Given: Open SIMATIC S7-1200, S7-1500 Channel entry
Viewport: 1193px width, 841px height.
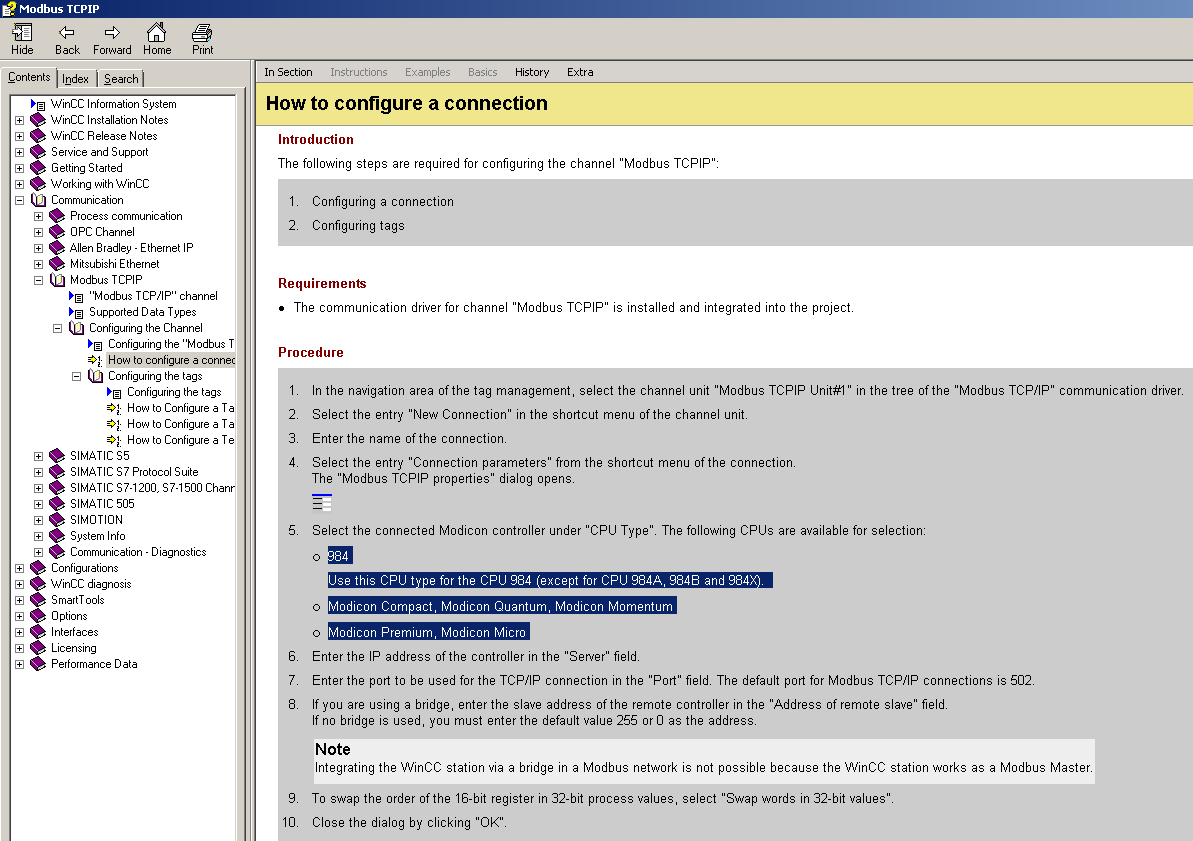Looking at the screenshot, I should tap(152, 488).
